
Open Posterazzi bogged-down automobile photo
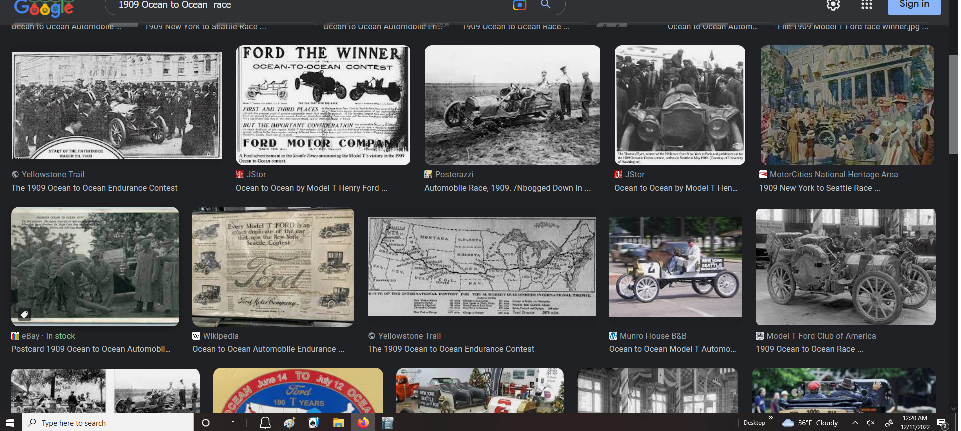(512, 104)
